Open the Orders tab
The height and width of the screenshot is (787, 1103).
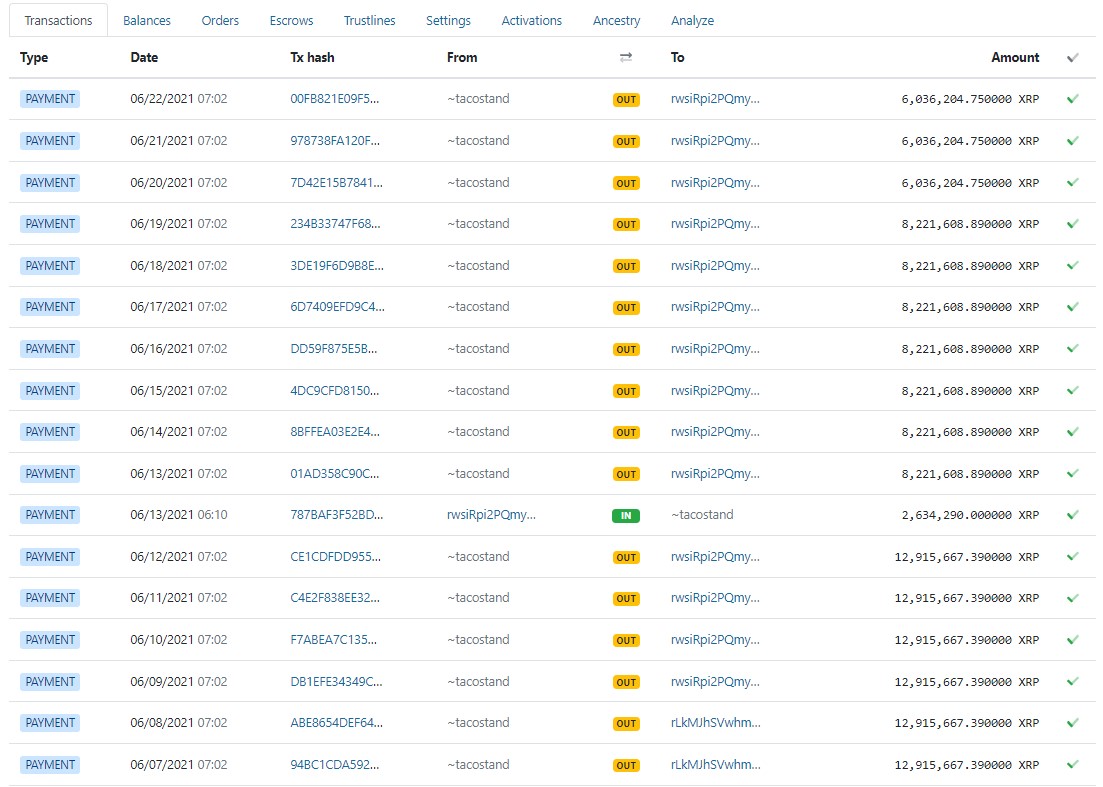click(x=220, y=20)
